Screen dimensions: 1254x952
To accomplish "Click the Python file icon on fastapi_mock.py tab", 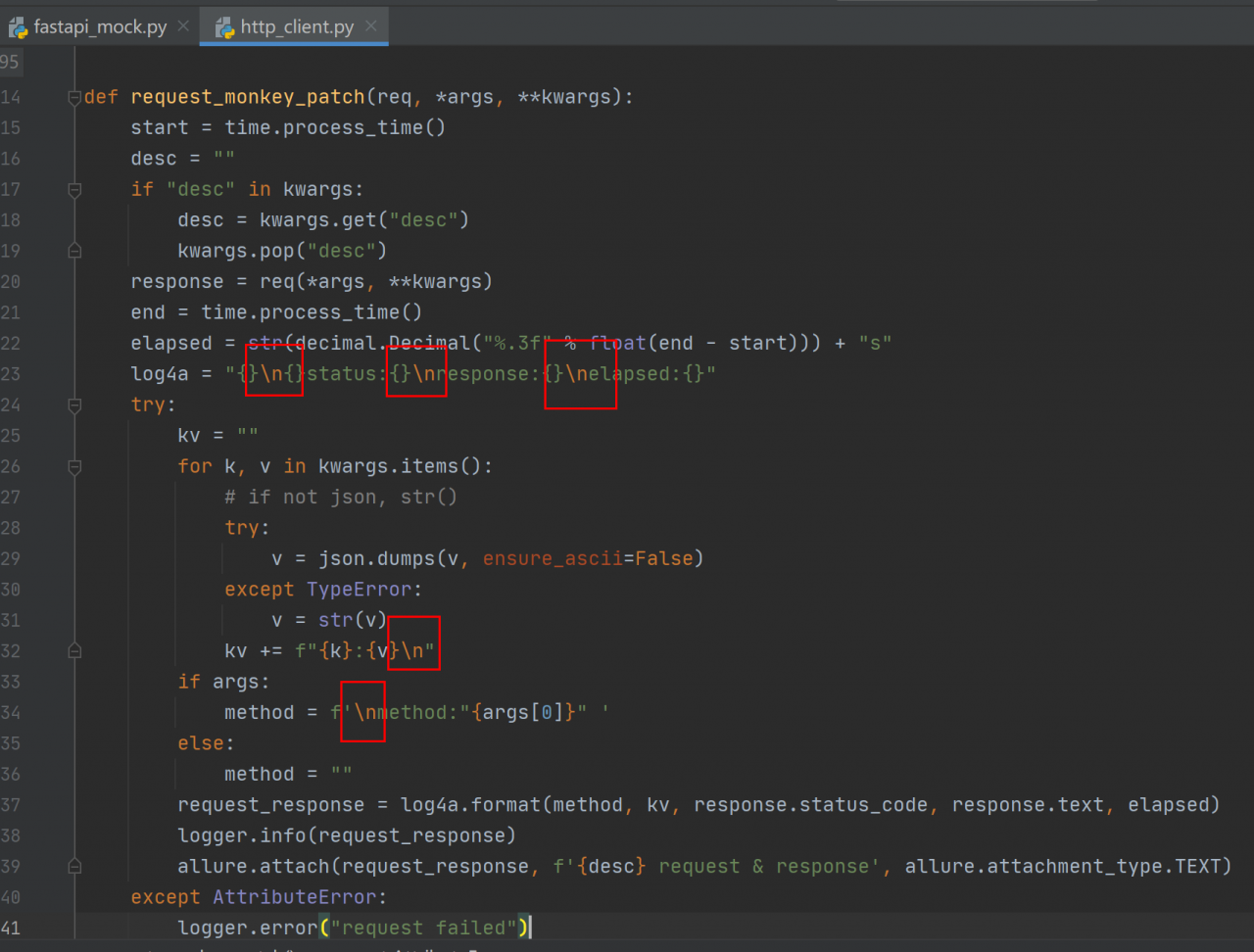I will tap(18, 27).
